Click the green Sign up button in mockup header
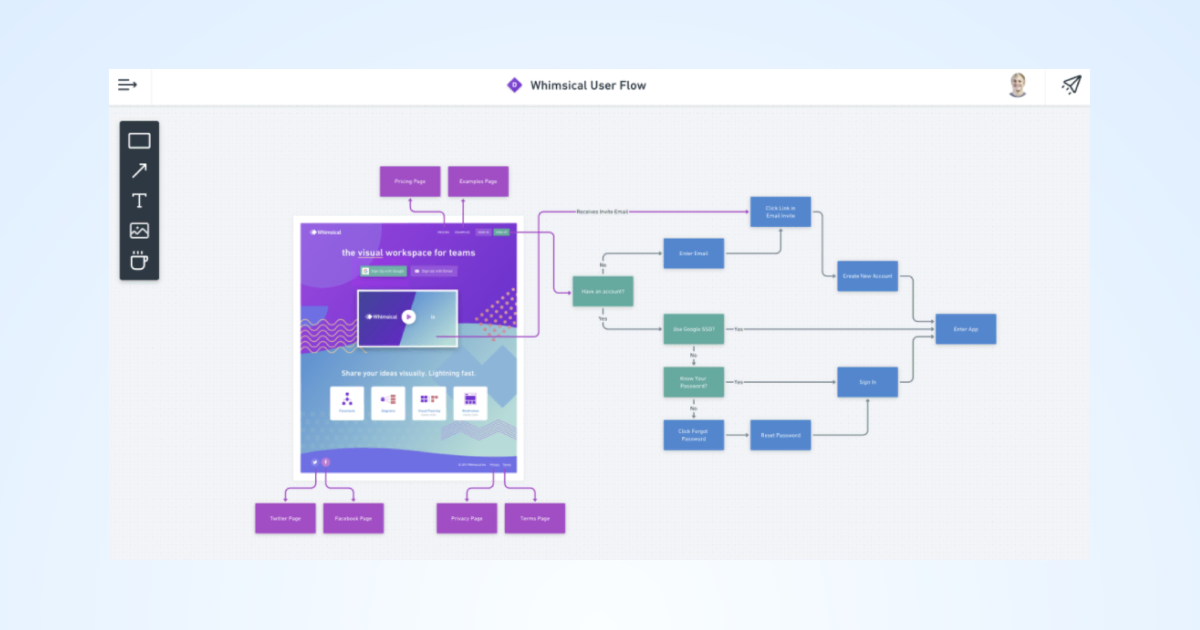This screenshot has height=630, width=1200. pos(502,232)
